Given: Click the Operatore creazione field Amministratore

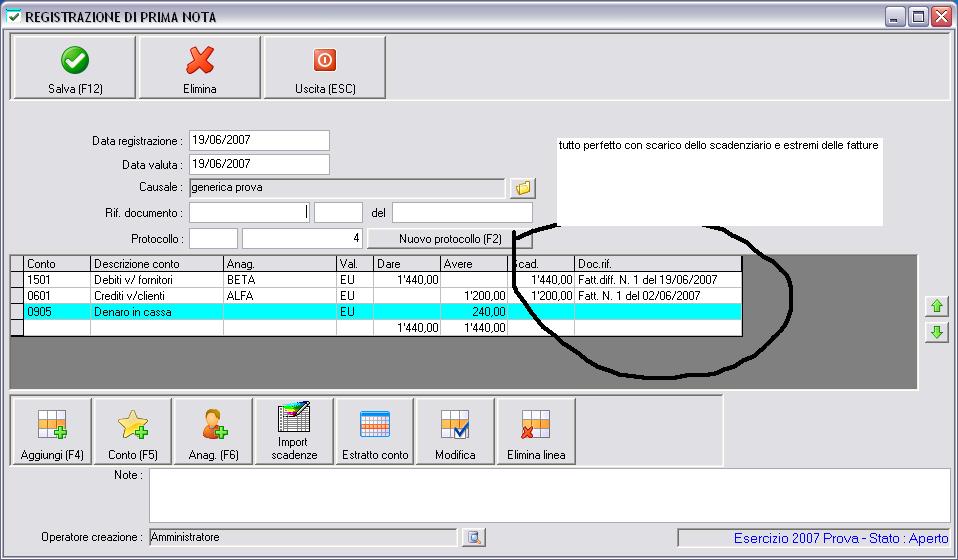Looking at the screenshot, I should tap(303, 537).
